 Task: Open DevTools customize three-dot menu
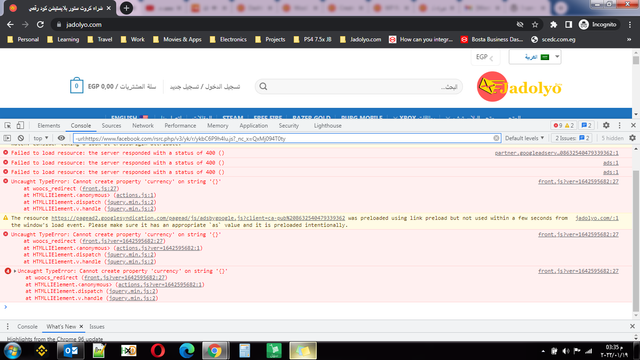pos(620,125)
